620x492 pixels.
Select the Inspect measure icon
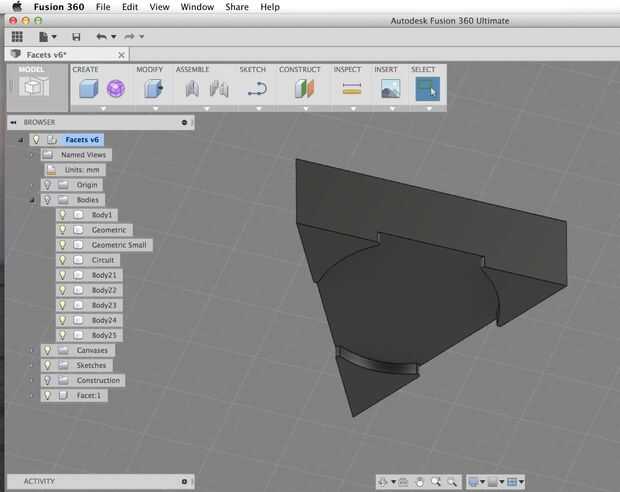click(352, 88)
